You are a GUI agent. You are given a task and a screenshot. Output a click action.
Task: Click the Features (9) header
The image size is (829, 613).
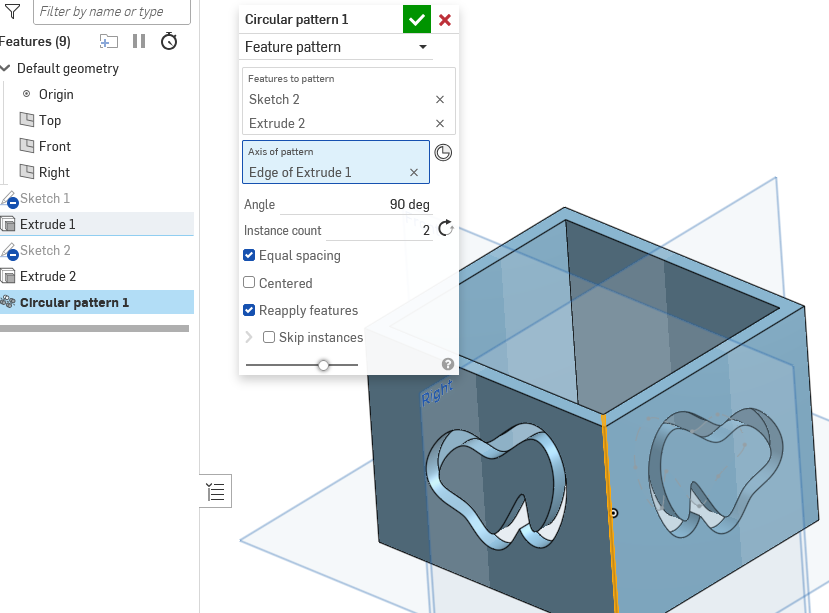tap(35, 41)
